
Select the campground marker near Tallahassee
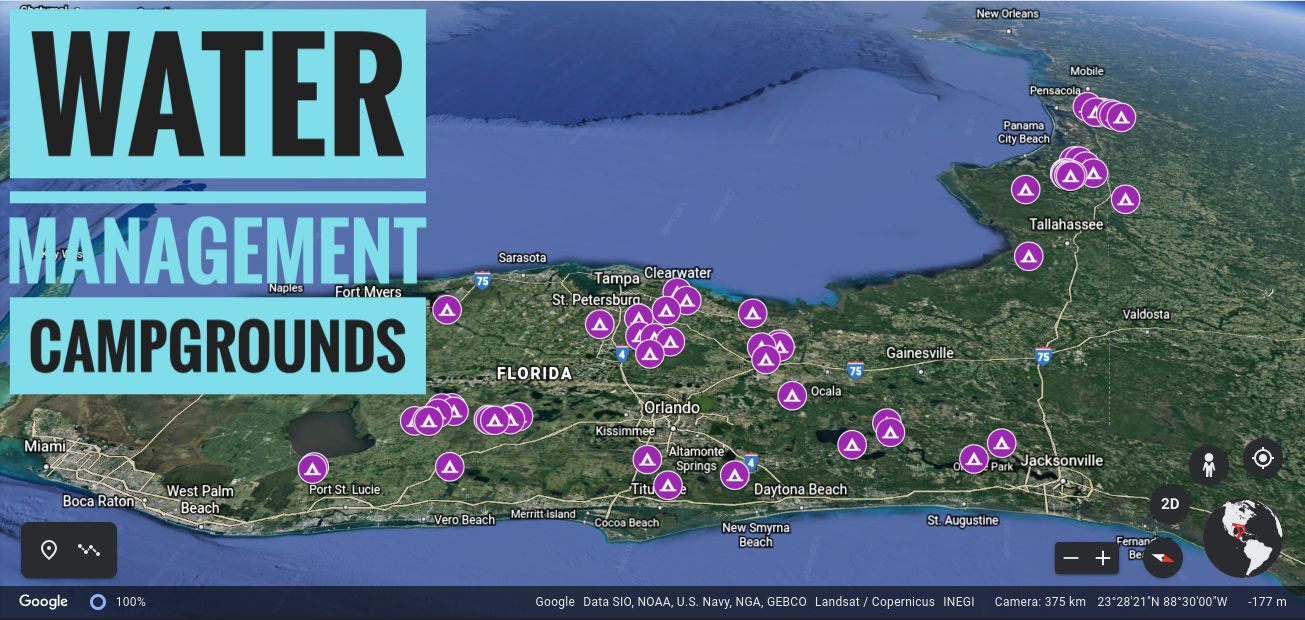1028,256
